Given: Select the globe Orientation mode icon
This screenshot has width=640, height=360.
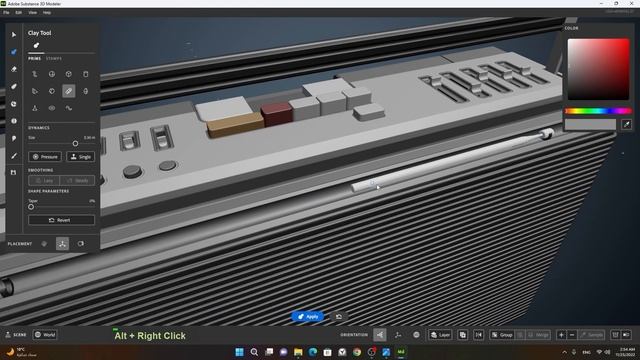Looking at the screenshot, I should pos(416,335).
